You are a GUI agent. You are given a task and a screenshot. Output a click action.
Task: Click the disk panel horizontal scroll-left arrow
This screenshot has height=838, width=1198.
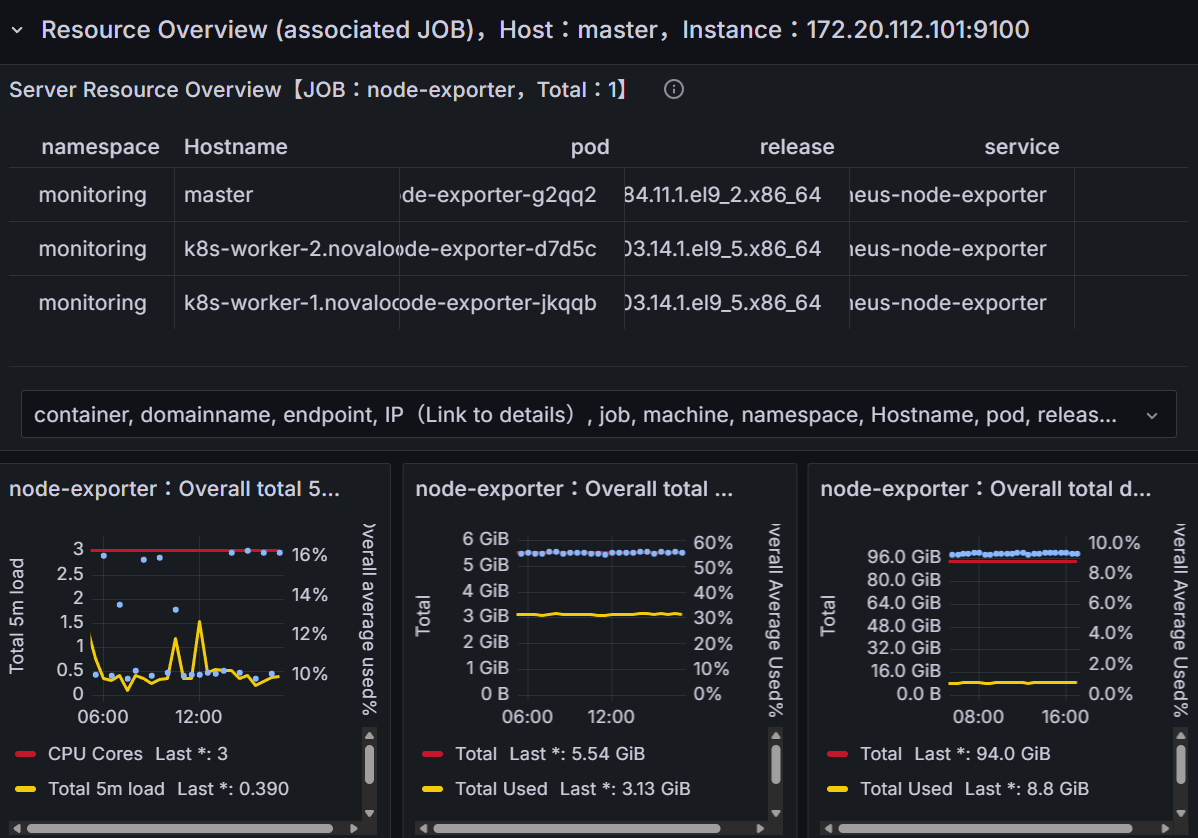(x=828, y=829)
